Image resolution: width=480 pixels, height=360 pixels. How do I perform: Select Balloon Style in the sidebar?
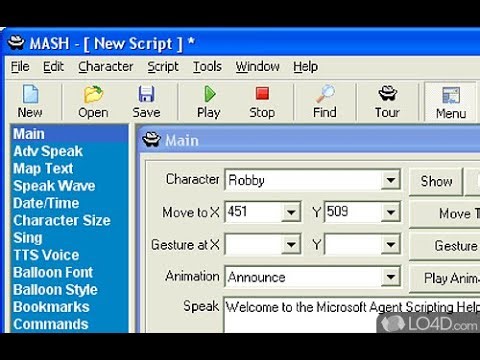70,290
